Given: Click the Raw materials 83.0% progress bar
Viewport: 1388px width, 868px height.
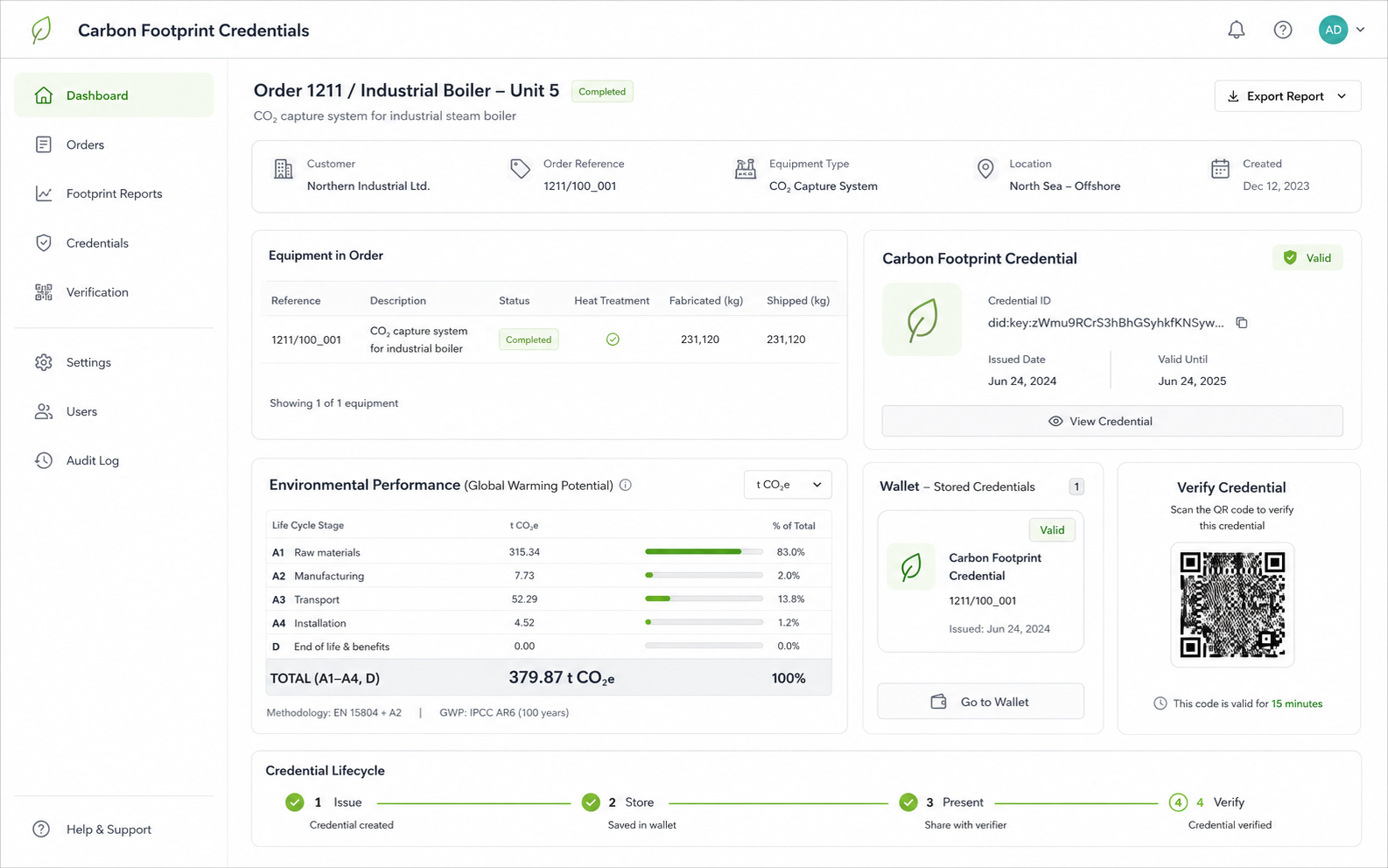Looking at the screenshot, I should [704, 552].
